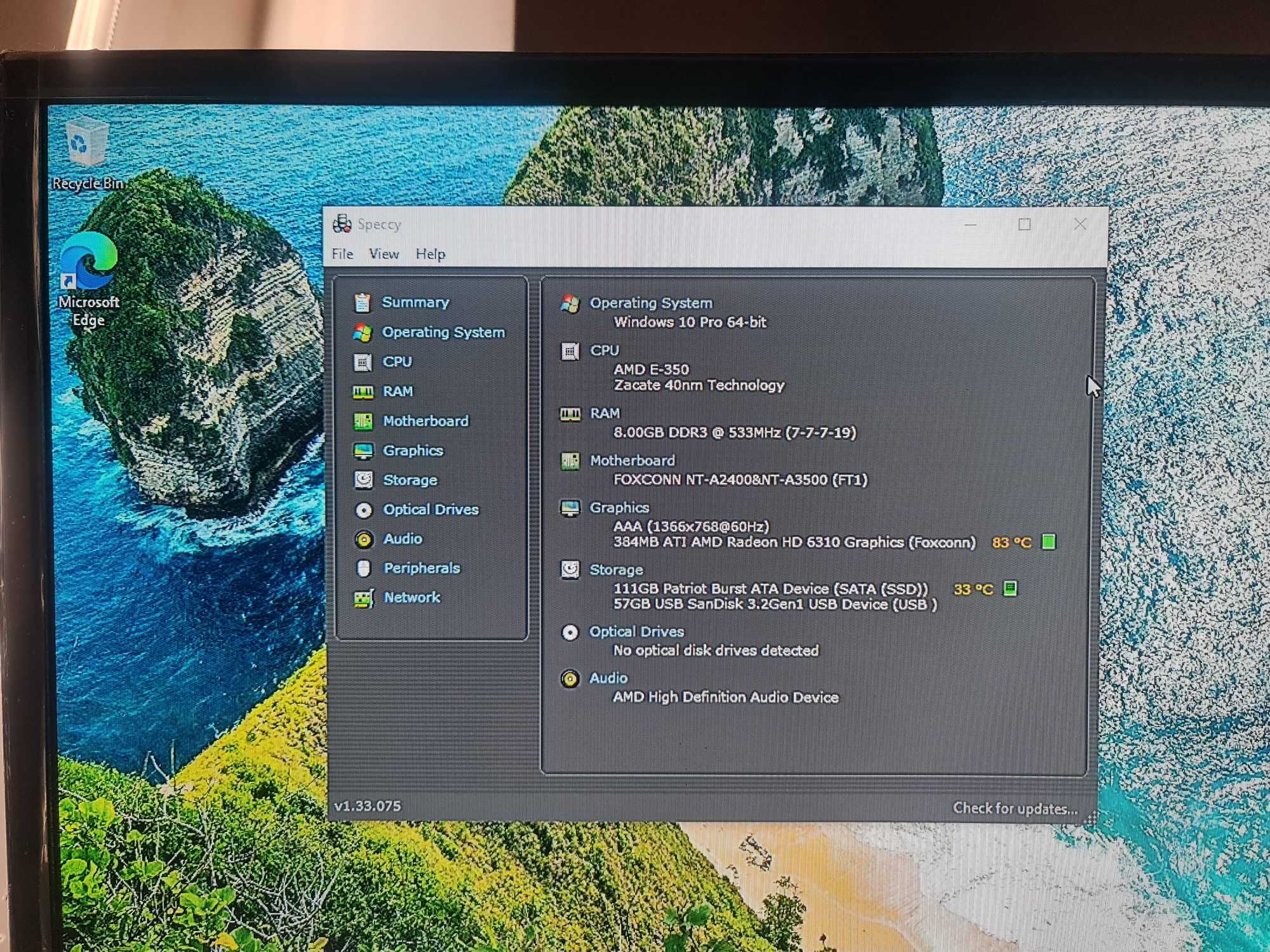
Task: Select the Summary clipboard icon in the sidebar
Action: 362,303
